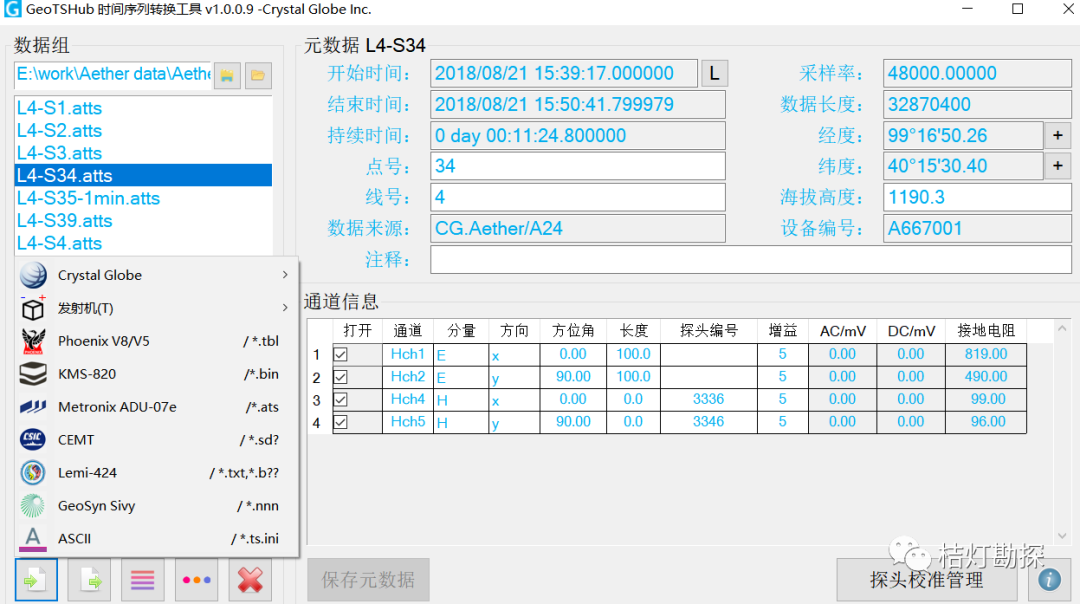Image resolution: width=1080 pixels, height=604 pixels.
Task: Click the transmitter cube icon
Action: (x=33, y=308)
